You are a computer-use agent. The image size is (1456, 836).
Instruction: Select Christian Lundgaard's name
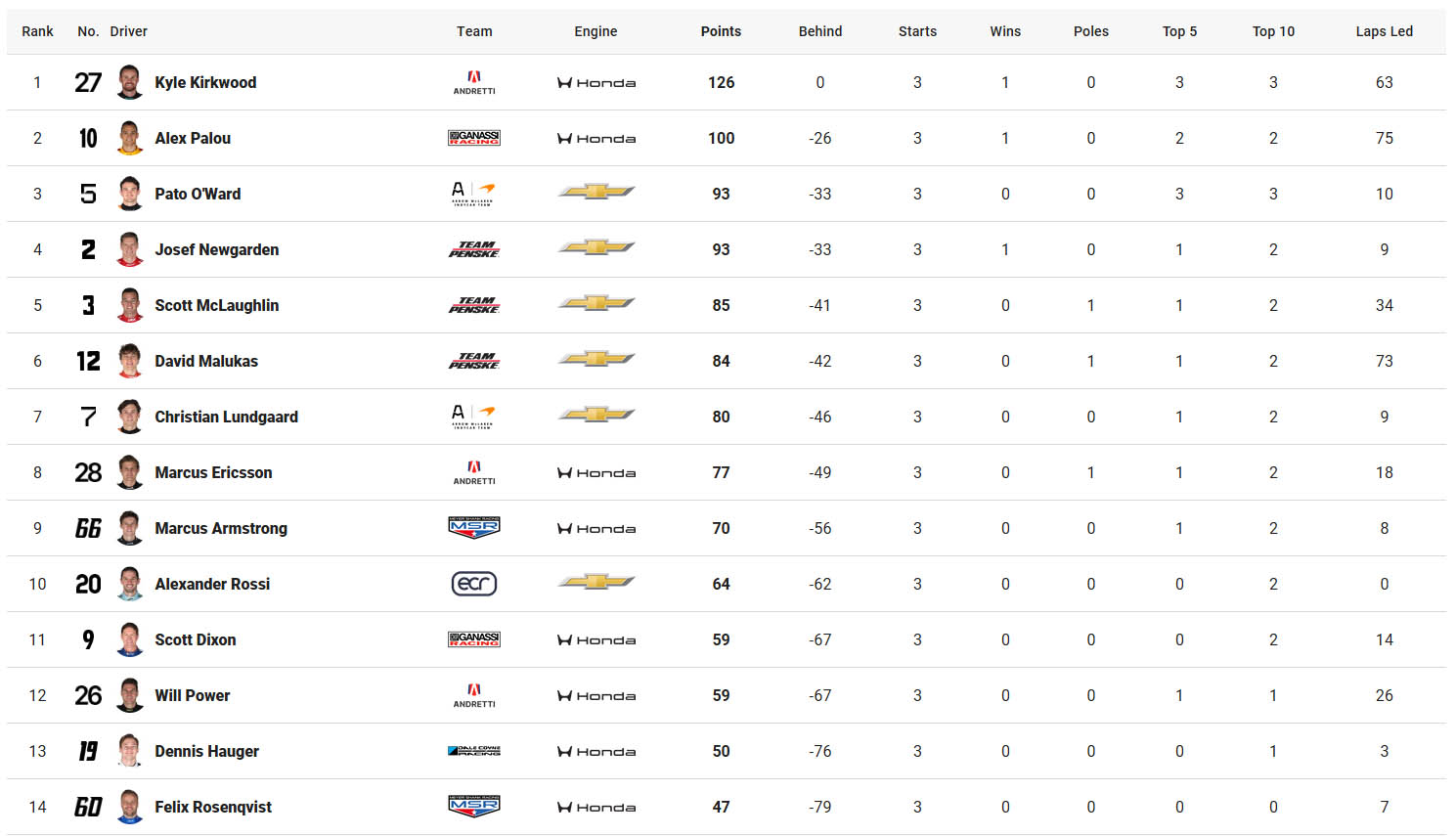(x=226, y=417)
